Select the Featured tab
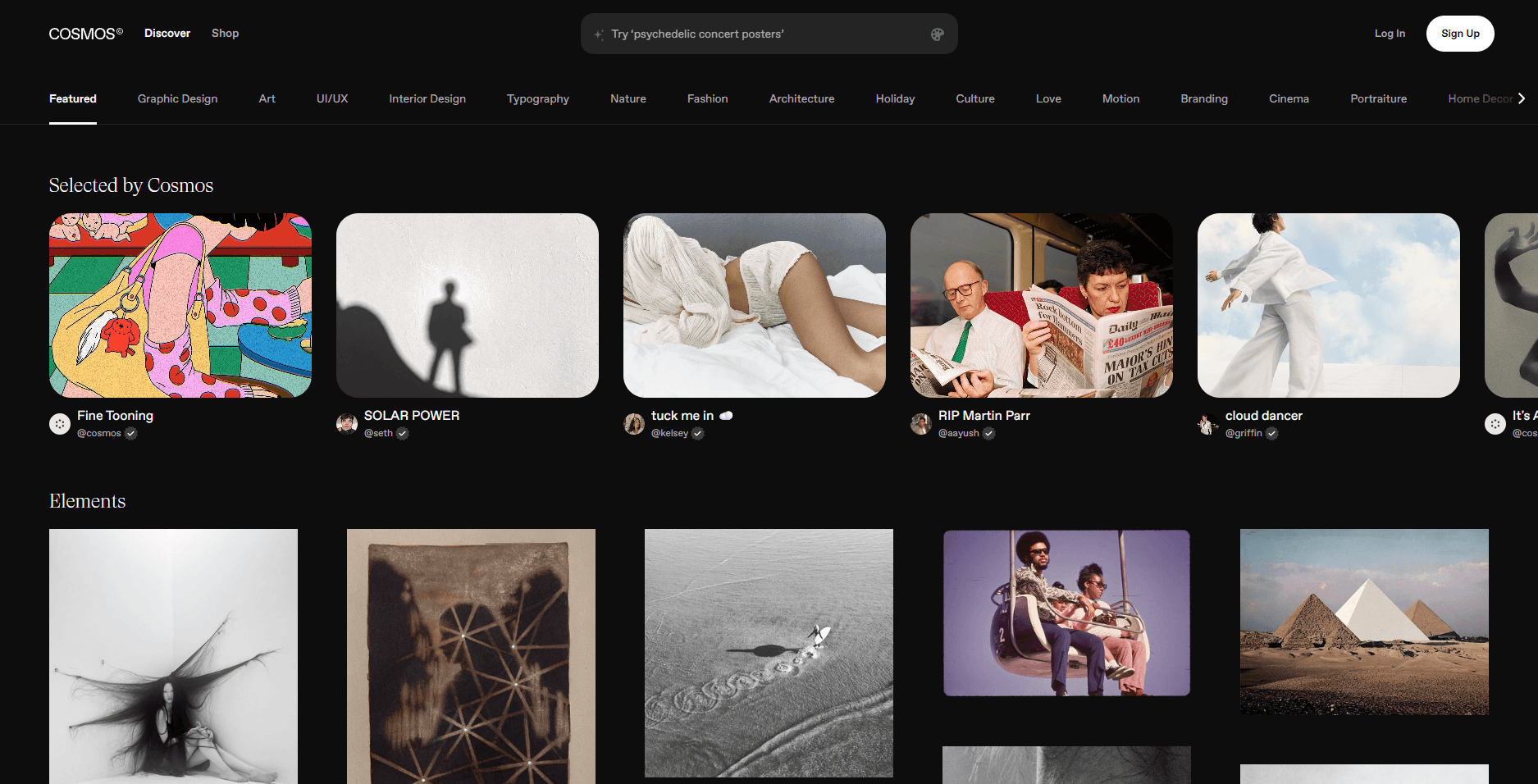 73,98
